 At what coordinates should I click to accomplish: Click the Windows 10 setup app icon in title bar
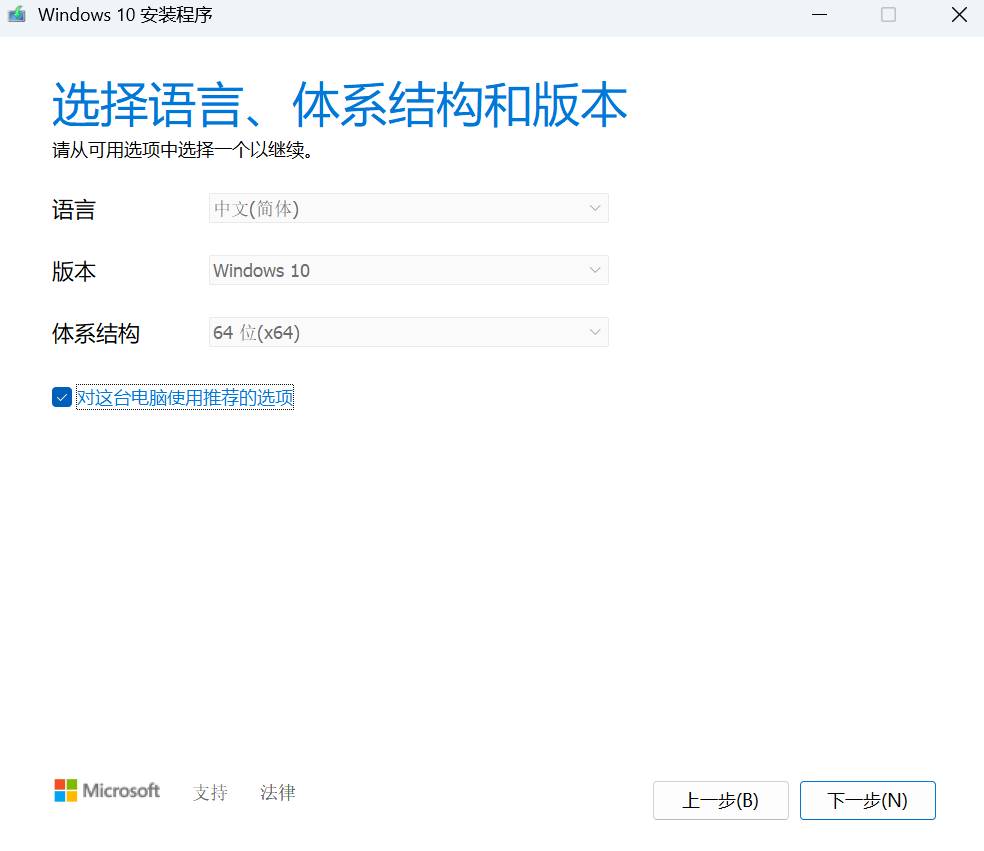[17, 14]
